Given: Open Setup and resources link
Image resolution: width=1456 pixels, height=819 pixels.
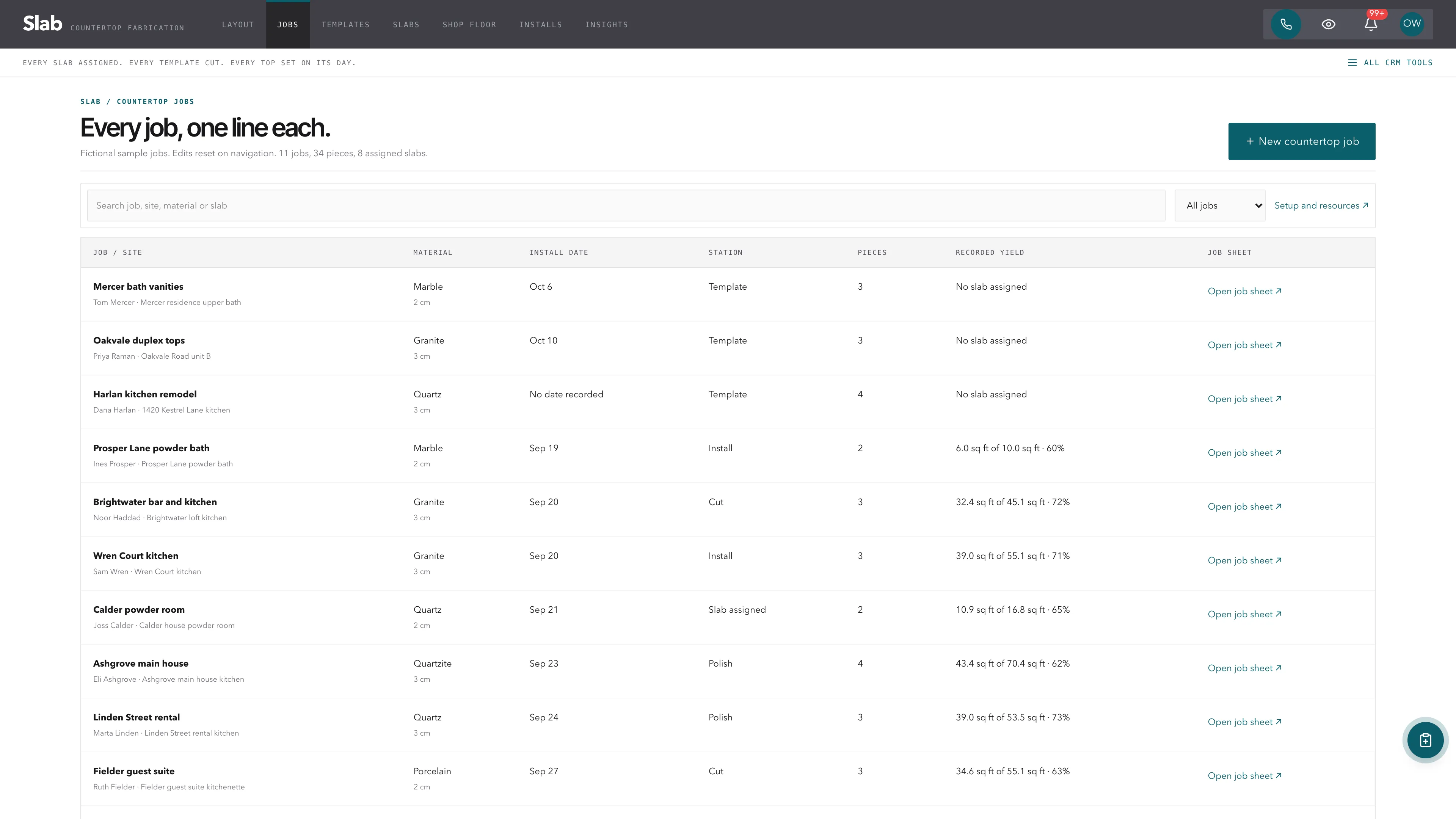Looking at the screenshot, I should coord(1321,206).
